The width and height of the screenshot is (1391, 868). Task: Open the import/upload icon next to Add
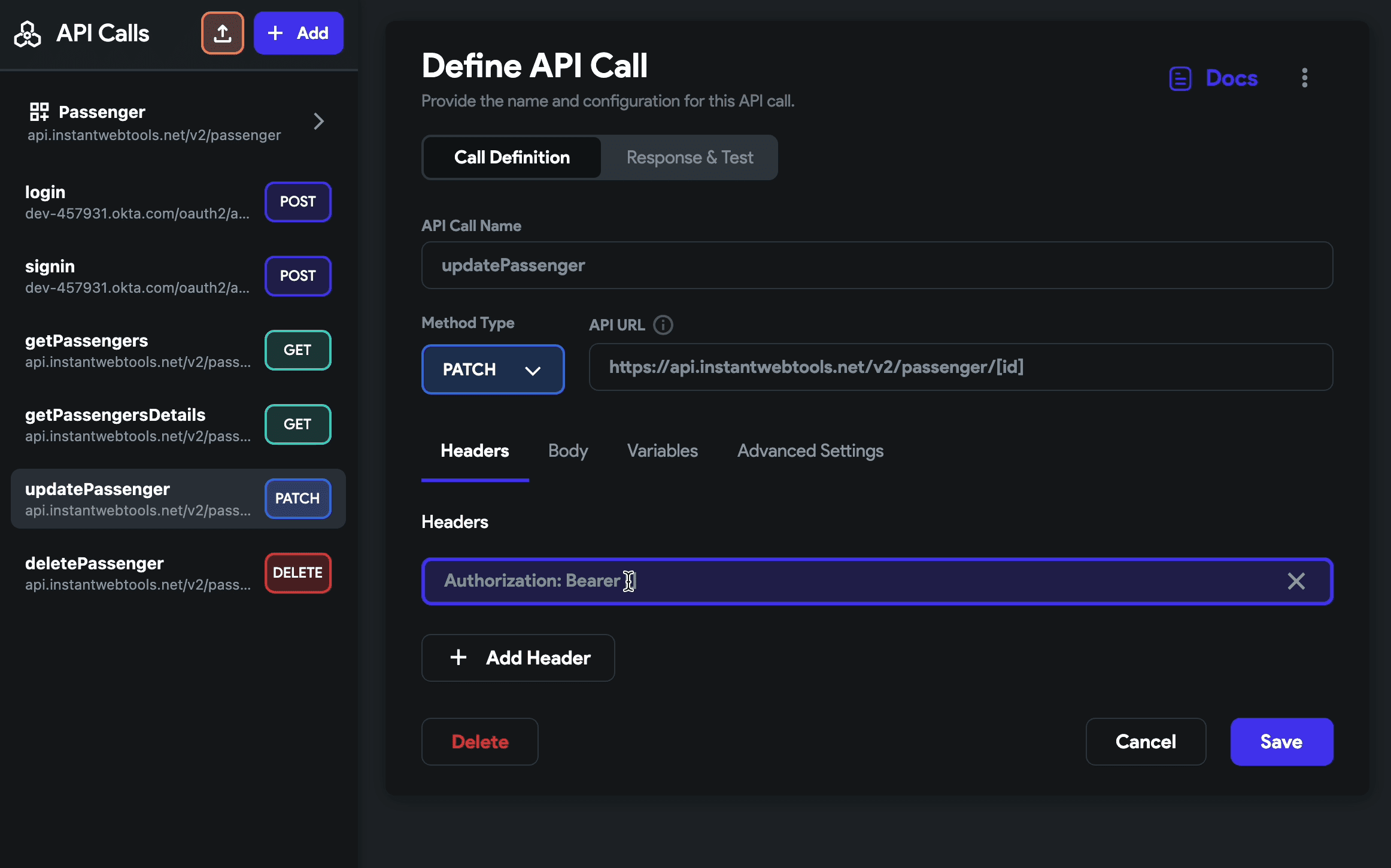point(222,33)
